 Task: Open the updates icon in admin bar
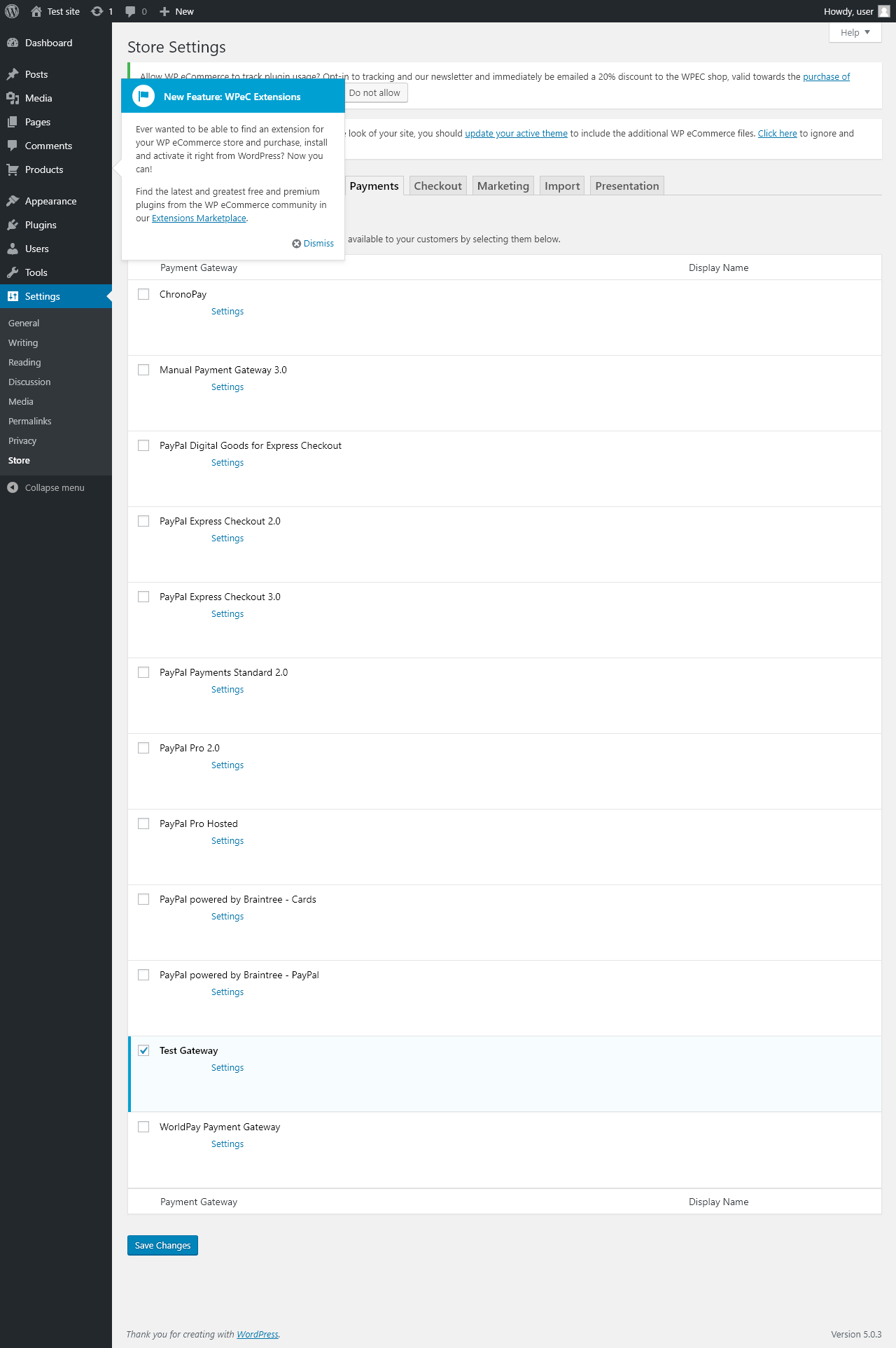(x=97, y=11)
